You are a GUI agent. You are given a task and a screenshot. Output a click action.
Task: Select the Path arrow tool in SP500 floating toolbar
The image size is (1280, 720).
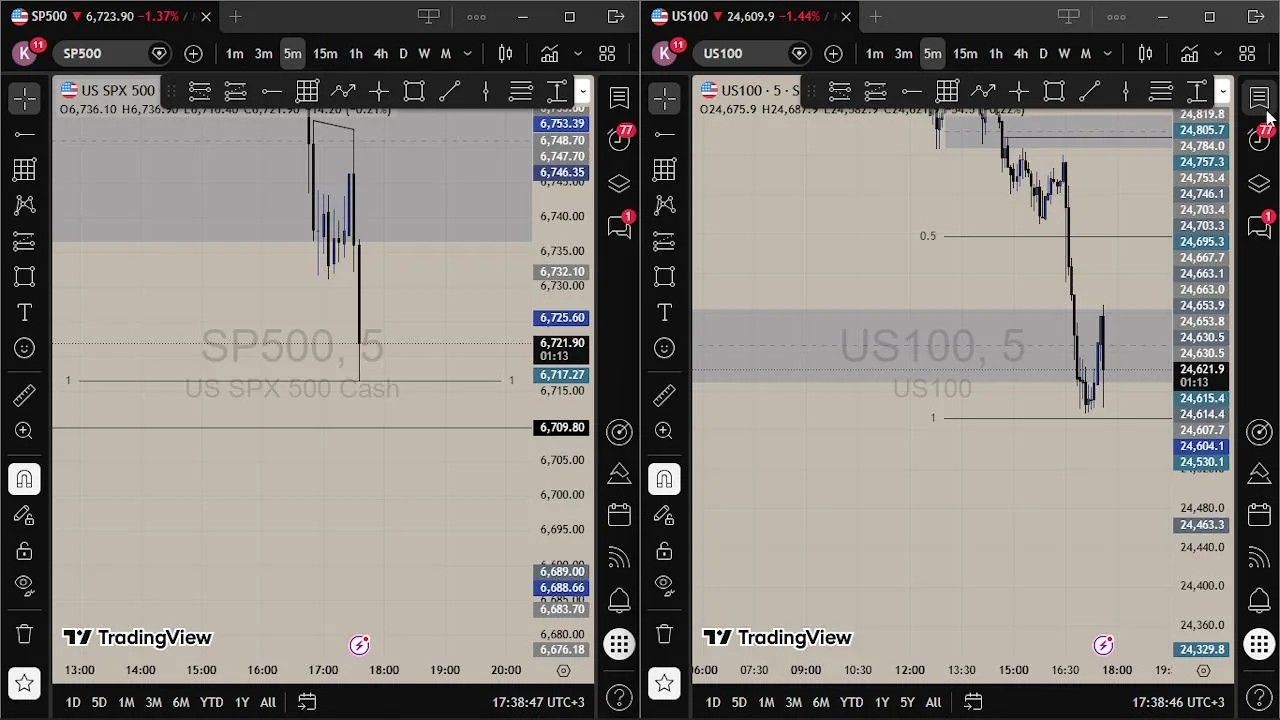click(x=343, y=92)
